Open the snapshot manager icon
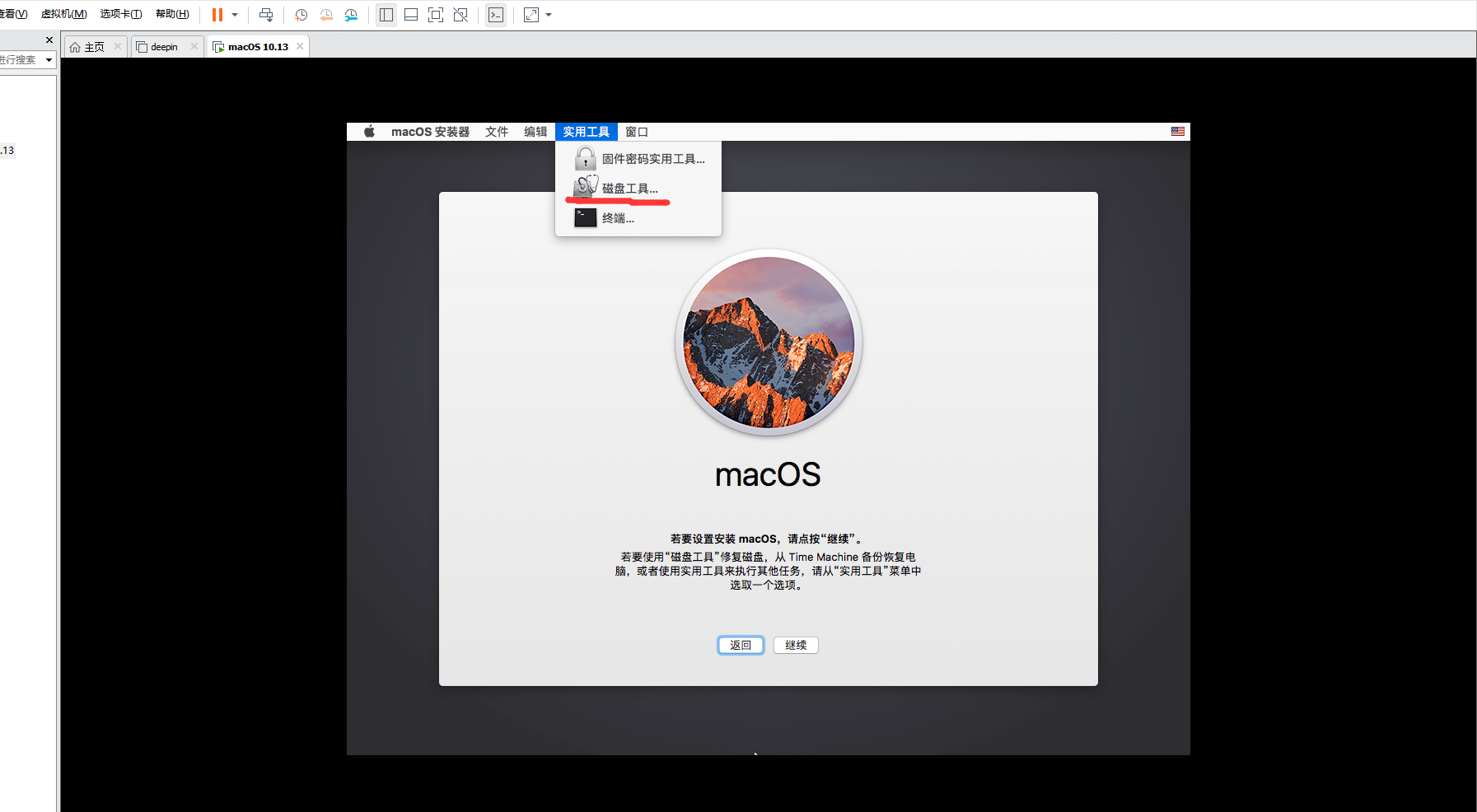Image resolution: width=1477 pixels, height=812 pixels. [351, 15]
